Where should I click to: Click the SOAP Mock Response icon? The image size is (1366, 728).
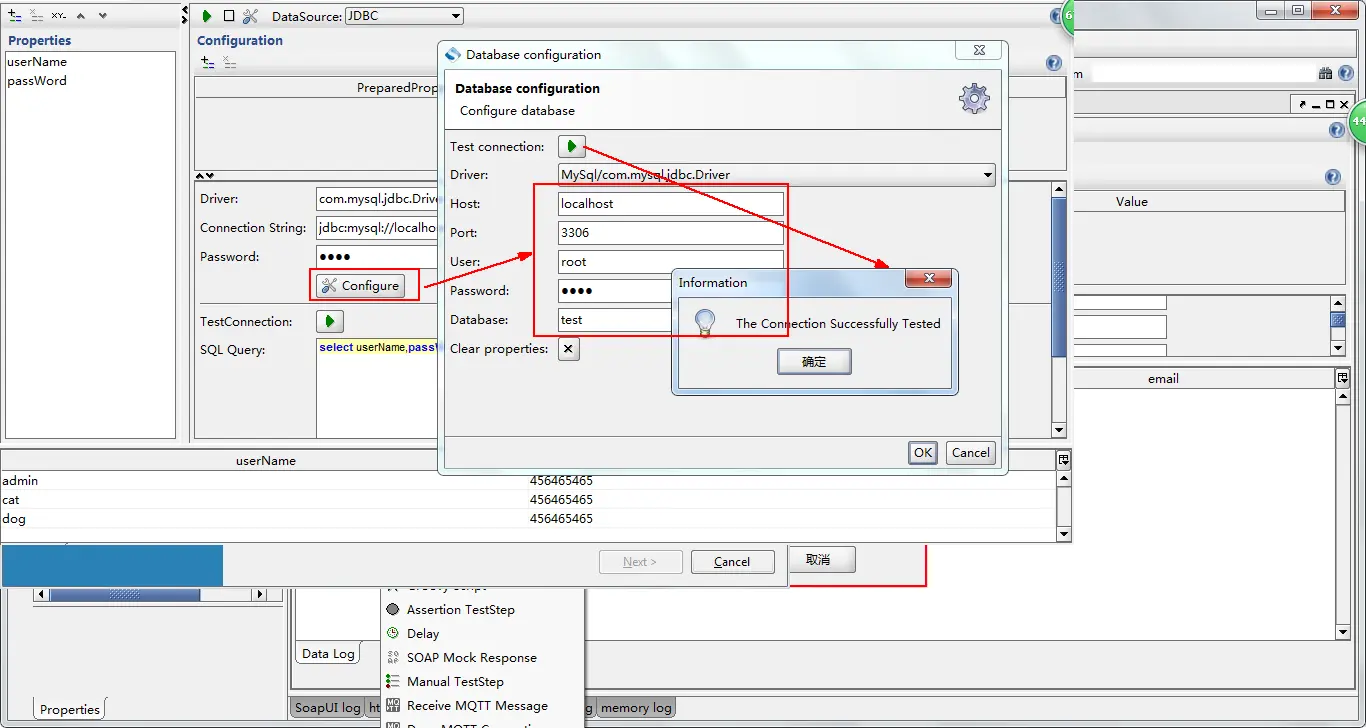point(393,657)
